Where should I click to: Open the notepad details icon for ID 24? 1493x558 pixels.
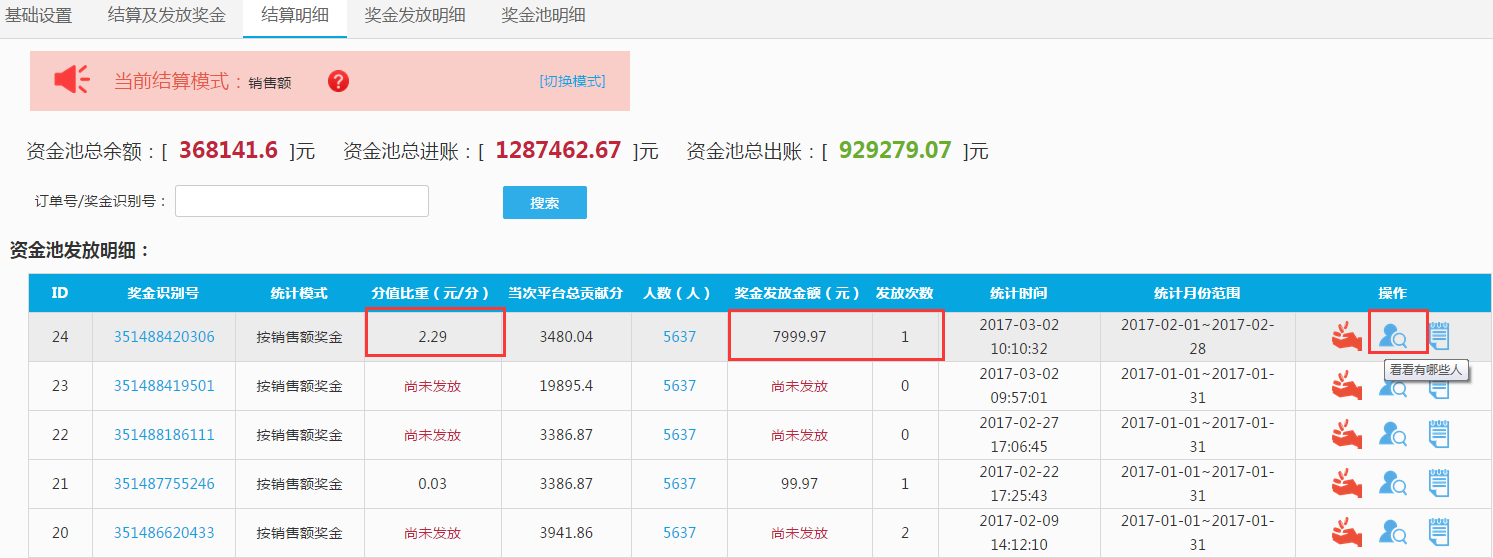tap(1439, 336)
